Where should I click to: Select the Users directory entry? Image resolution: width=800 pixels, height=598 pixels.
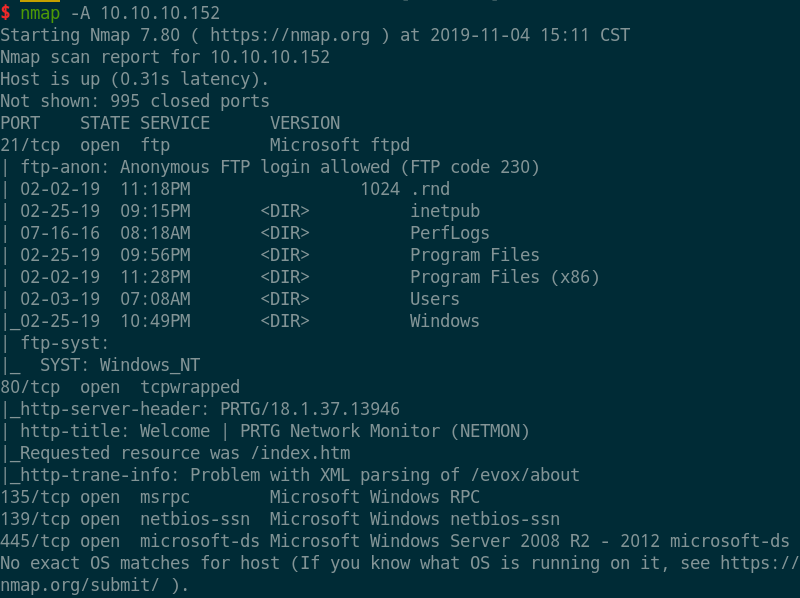coord(435,299)
